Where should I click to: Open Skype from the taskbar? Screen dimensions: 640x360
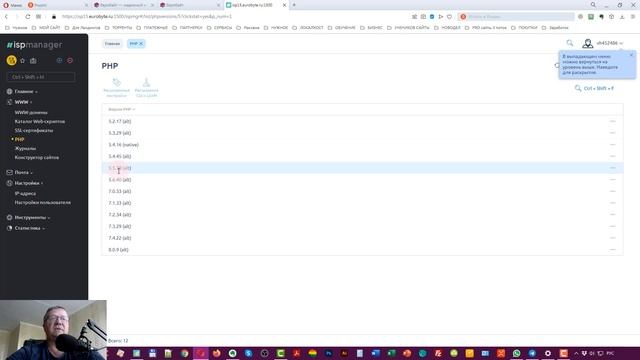(x=249, y=353)
